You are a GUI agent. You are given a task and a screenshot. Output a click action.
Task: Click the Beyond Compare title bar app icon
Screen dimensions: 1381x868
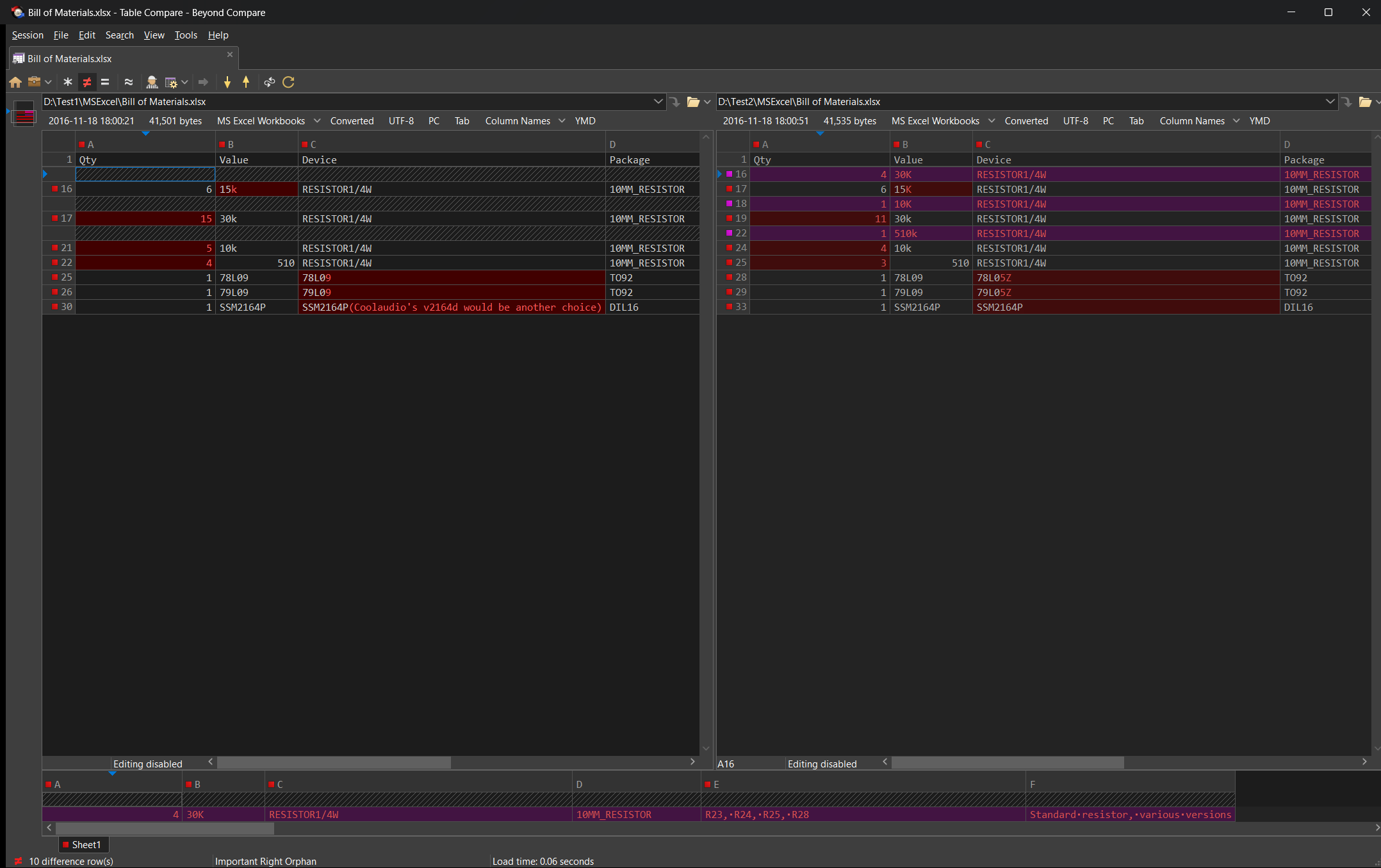[x=17, y=12]
